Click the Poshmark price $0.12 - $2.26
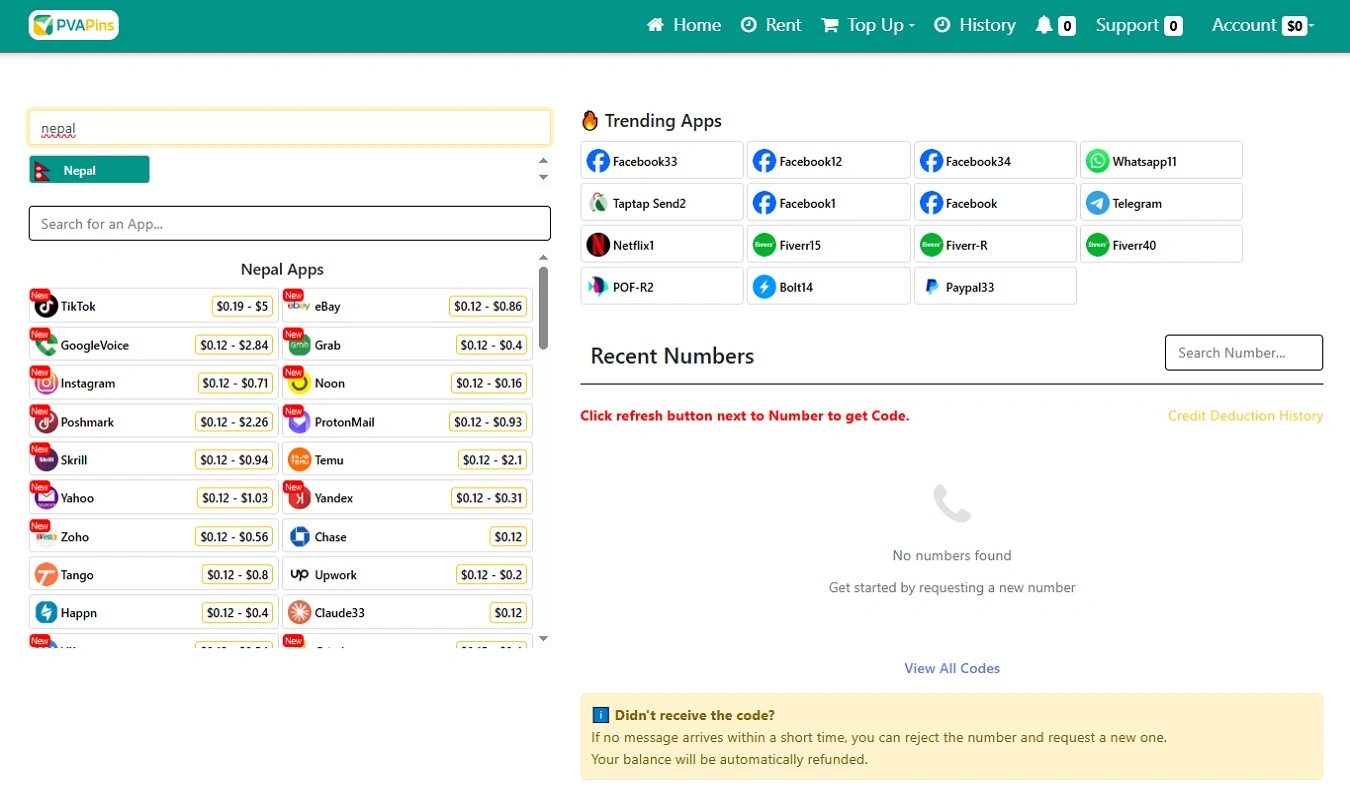The height and width of the screenshot is (800, 1350). tap(234, 422)
